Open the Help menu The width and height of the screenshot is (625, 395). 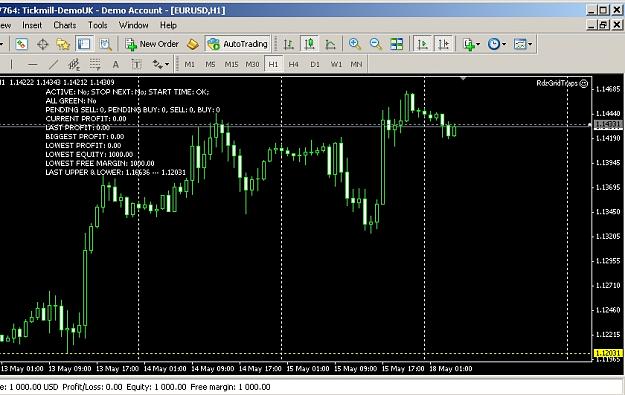click(x=168, y=25)
